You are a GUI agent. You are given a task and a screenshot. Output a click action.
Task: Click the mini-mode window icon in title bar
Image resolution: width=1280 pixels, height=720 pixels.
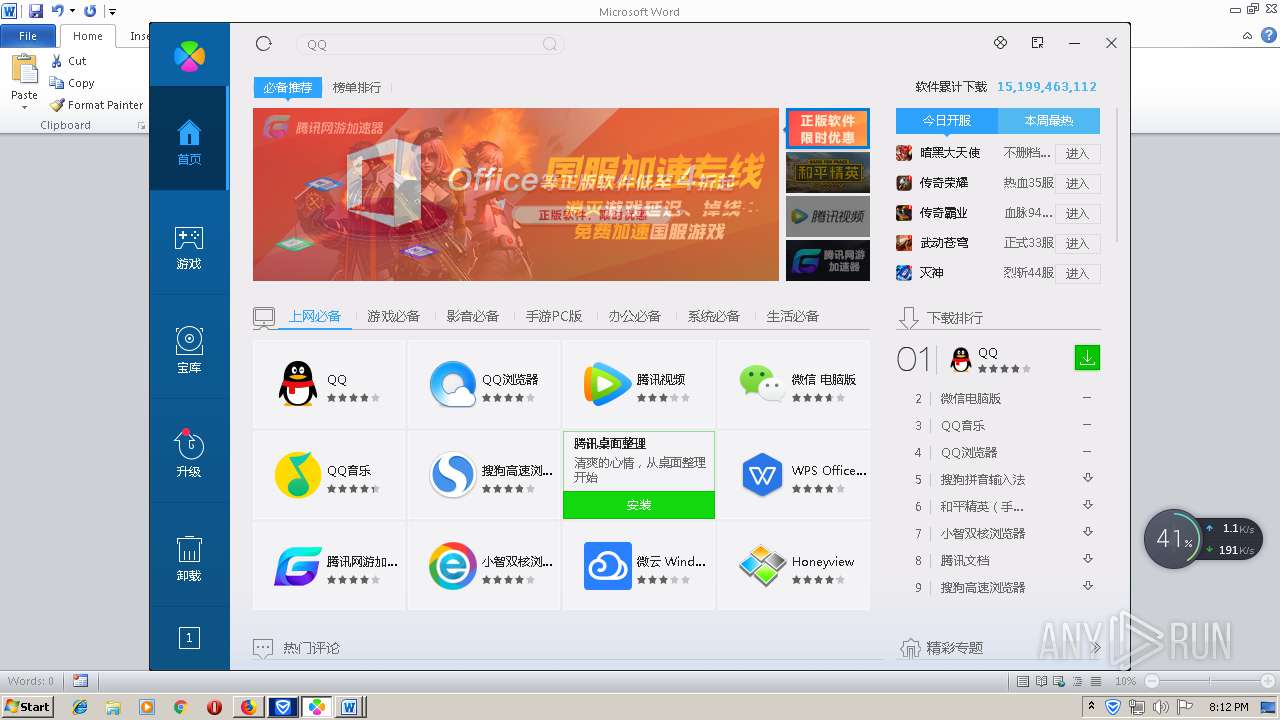(1037, 43)
